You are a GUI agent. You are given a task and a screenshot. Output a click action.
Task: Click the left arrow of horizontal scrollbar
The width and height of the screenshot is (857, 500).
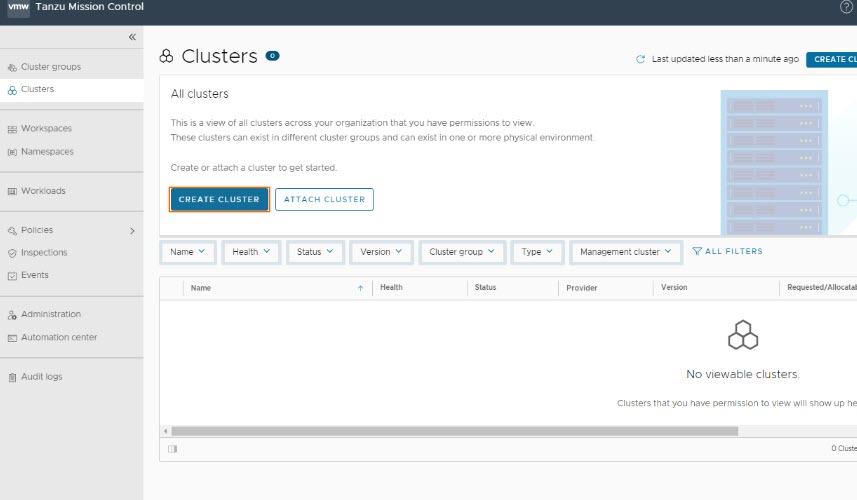point(166,431)
